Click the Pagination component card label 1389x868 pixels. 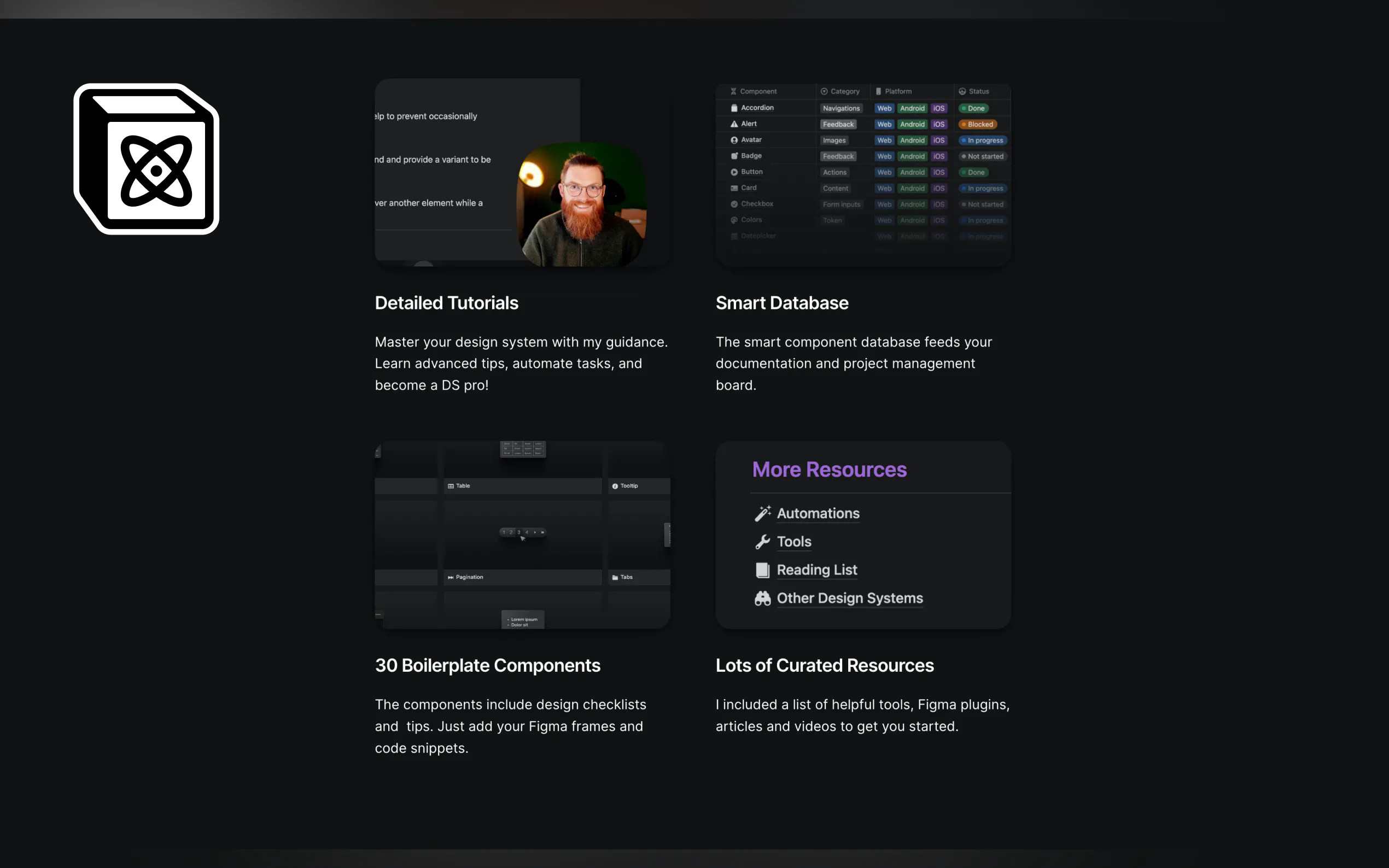[469, 577]
